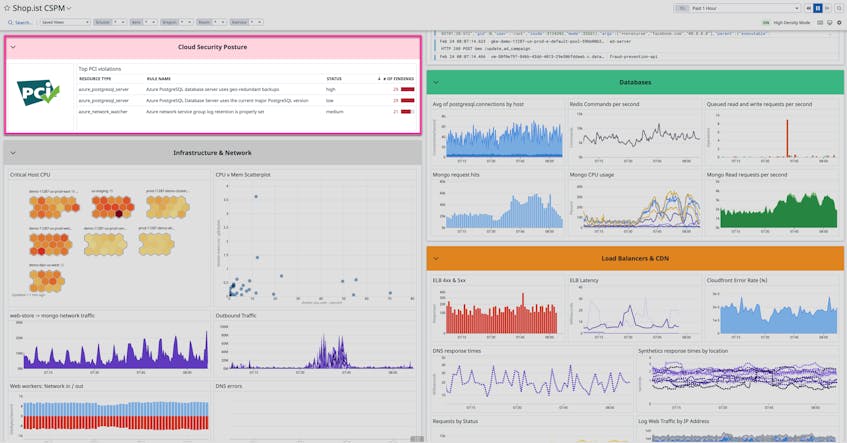Select the current major PostgreSQL version rule row
Screen dimensions: 847x443
coord(247,100)
